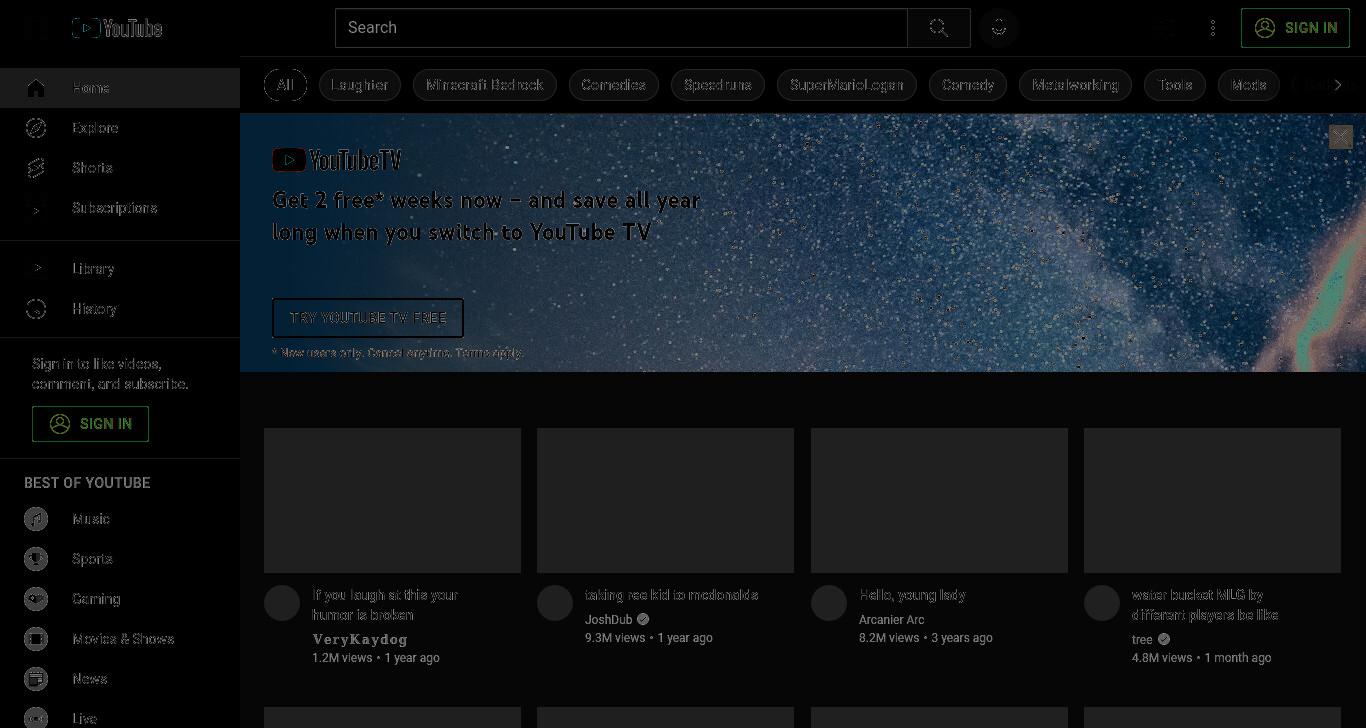1366x728 pixels.
Task: Select the Speedruns filter chip
Action: pyautogui.click(x=718, y=85)
